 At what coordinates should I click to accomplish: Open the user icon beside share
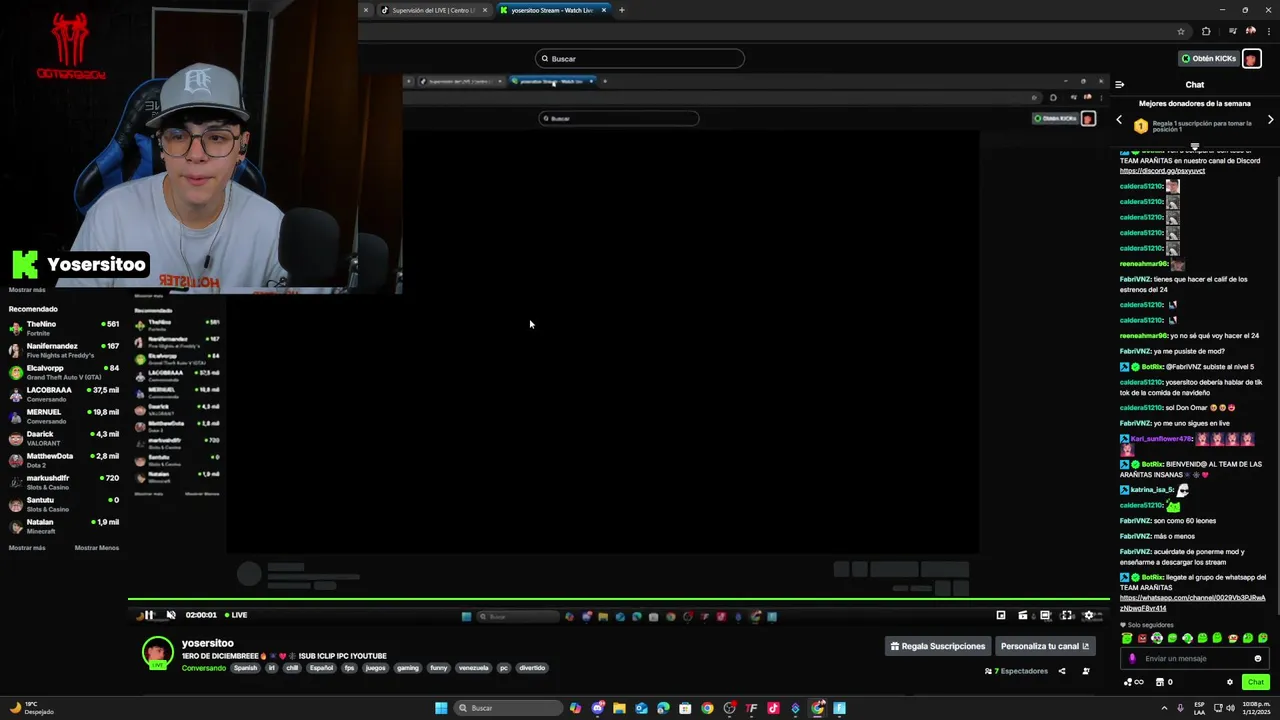(x=1086, y=671)
